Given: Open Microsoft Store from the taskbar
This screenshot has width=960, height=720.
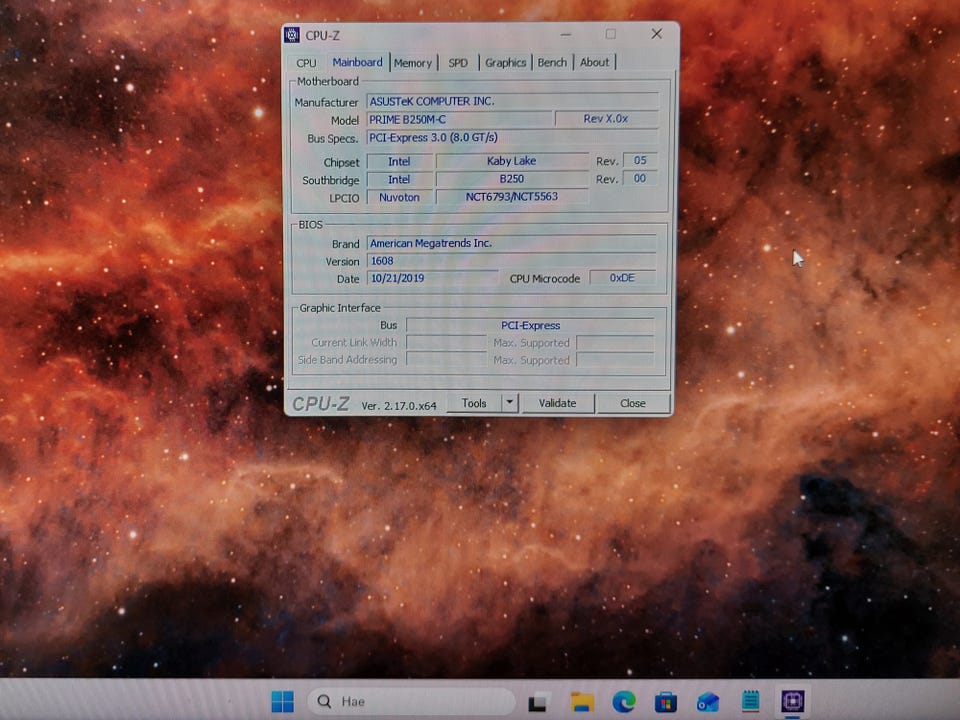Looking at the screenshot, I should pyautogui.click(x=666, y=702).
